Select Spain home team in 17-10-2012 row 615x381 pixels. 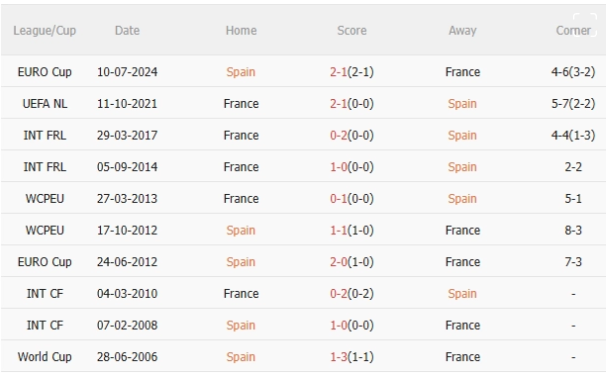pyautogui.click(x=241, y=230)
